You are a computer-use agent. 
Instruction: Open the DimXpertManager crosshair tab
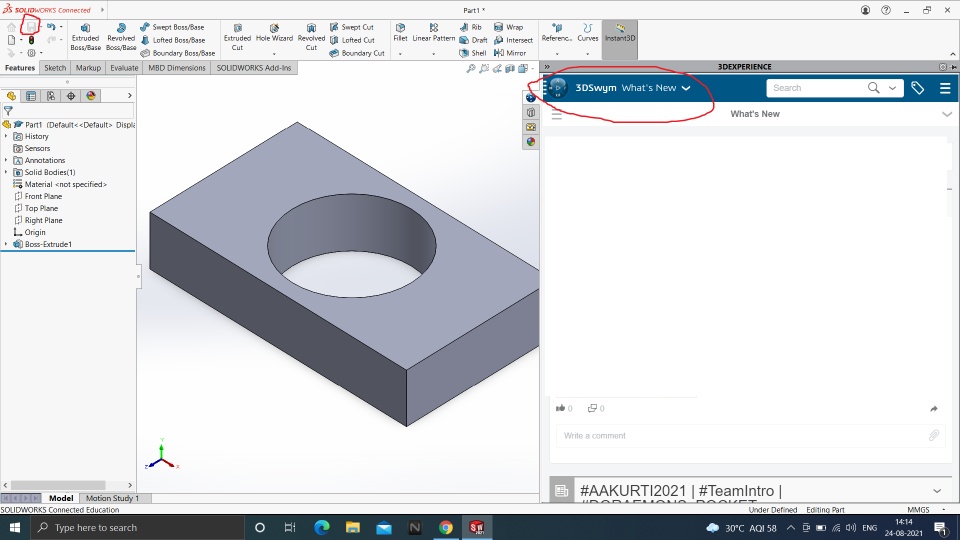click(71, 96)
